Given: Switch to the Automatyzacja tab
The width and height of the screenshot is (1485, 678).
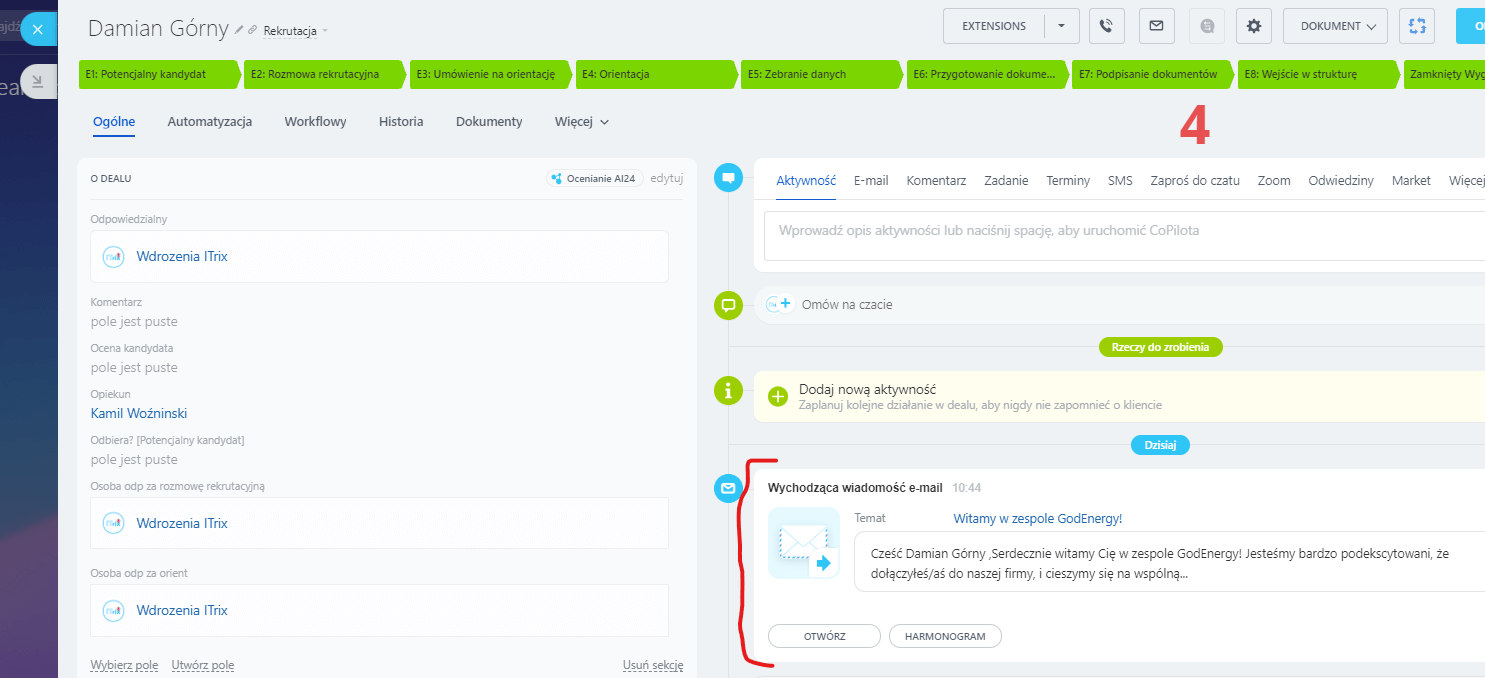Looking at the screenshot, I should (209, 122).
